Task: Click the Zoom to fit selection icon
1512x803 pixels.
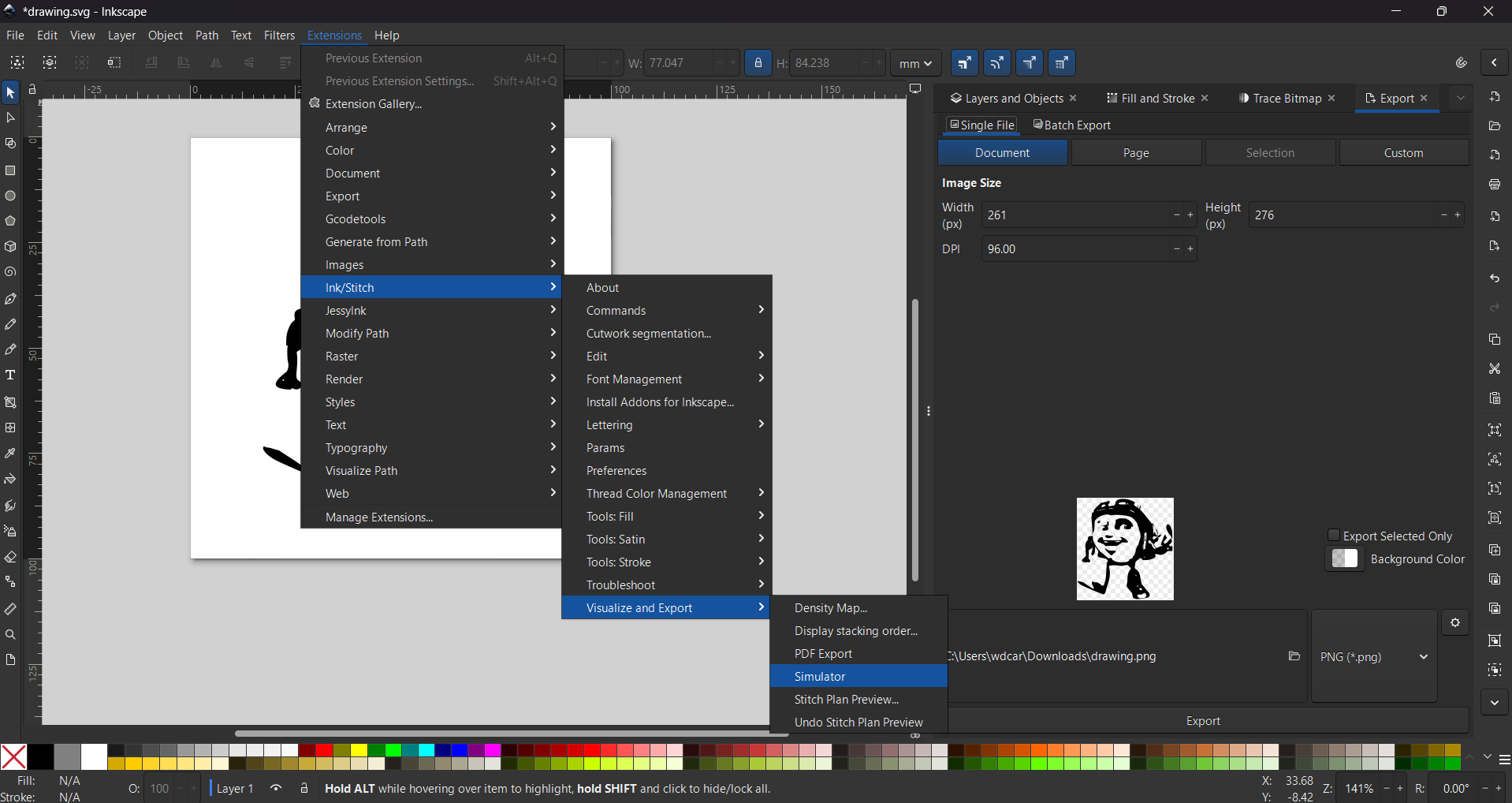Action: click(1495, 430)
